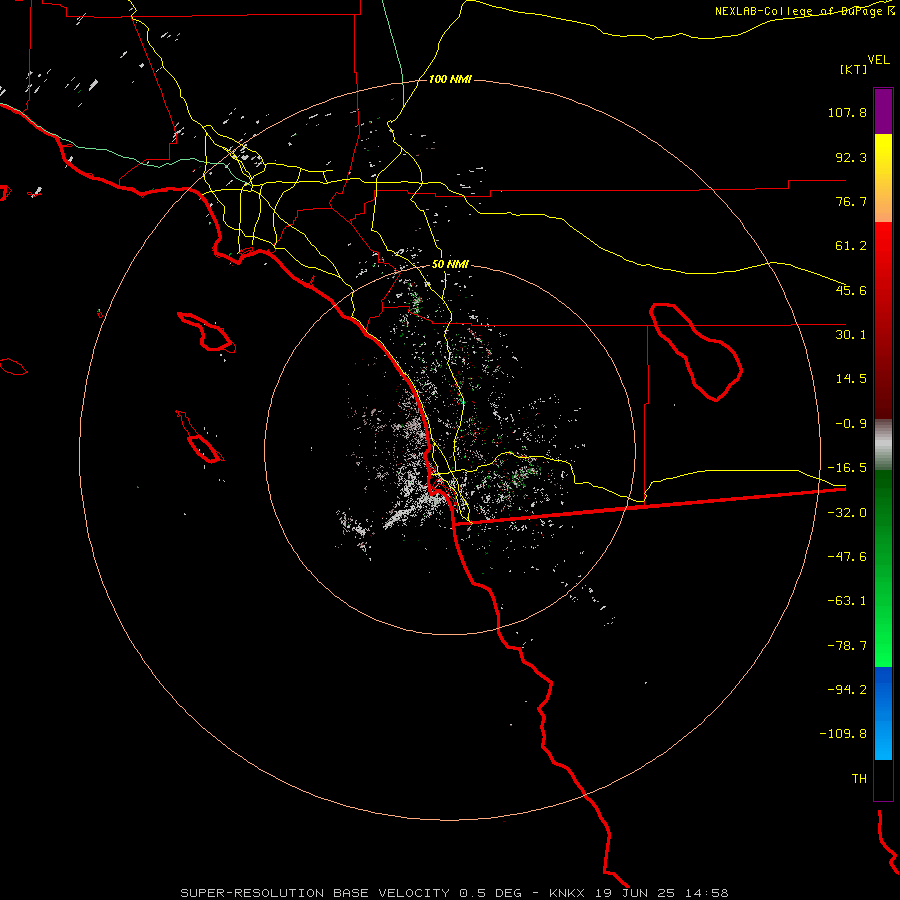The image size is (900, 900).
Task: Click the -16.5 velocity scale value
Action: tap(847, 468)
